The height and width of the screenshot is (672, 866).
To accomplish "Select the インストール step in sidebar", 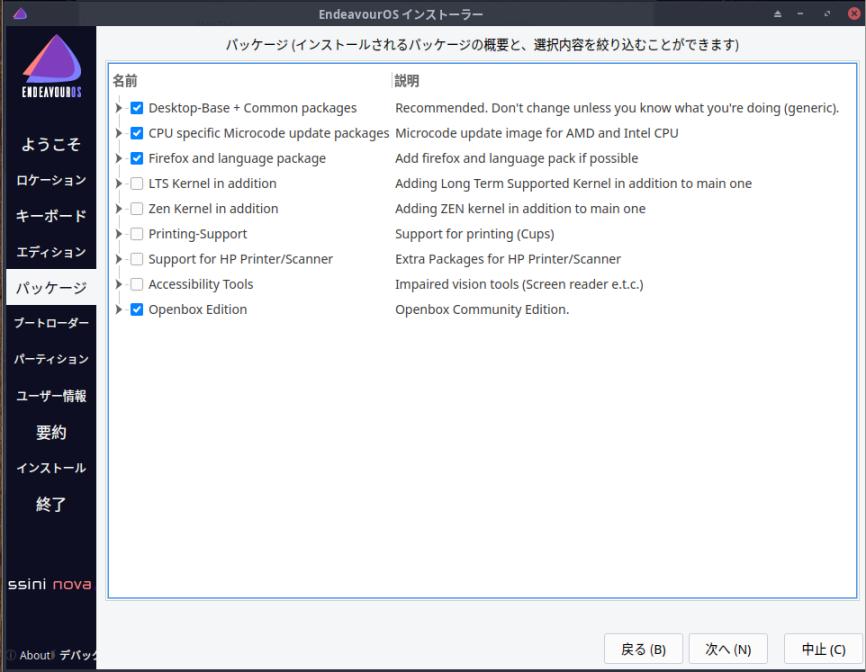I will point(51,468).
